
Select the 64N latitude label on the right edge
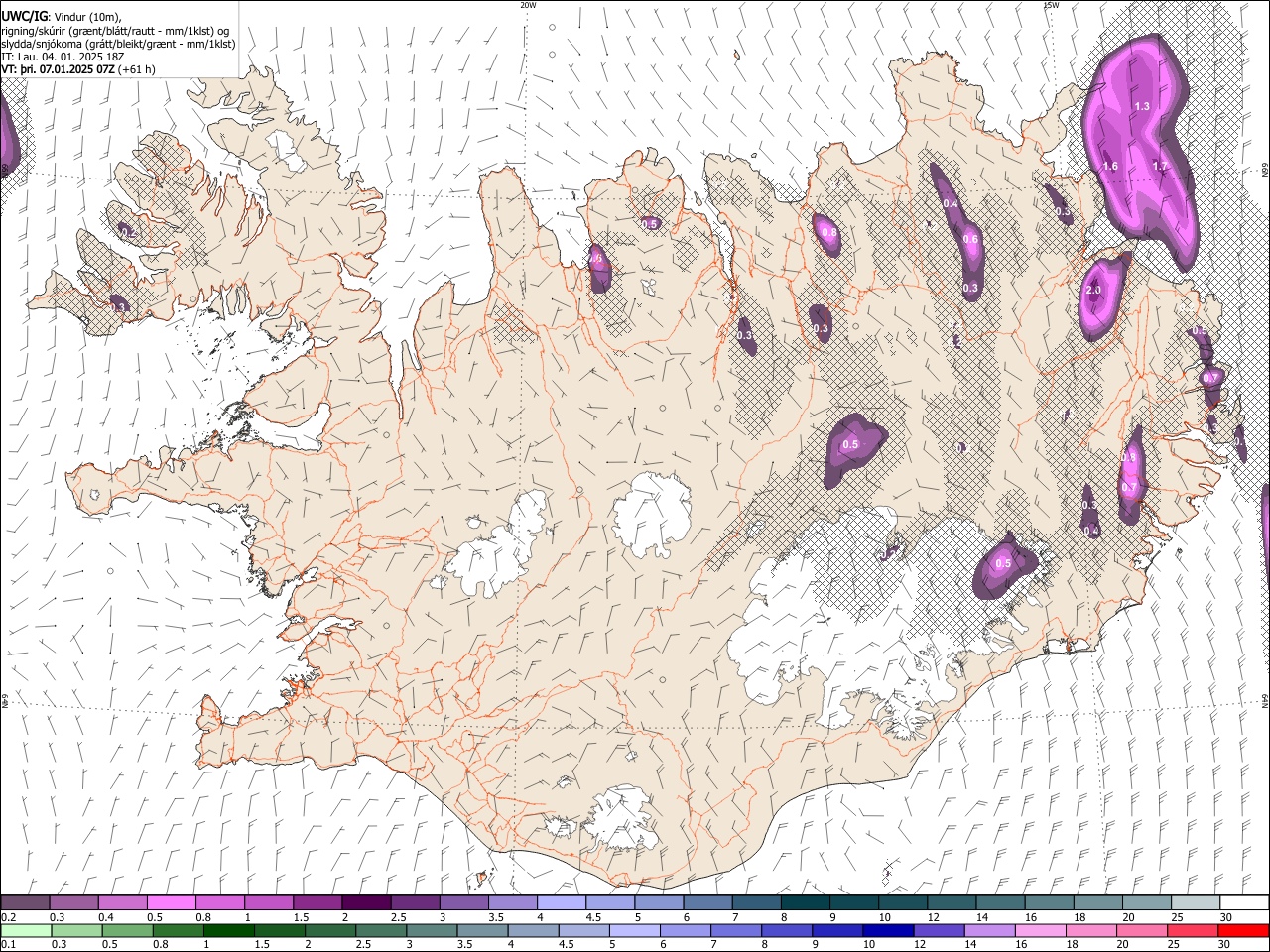[1265, 700]
